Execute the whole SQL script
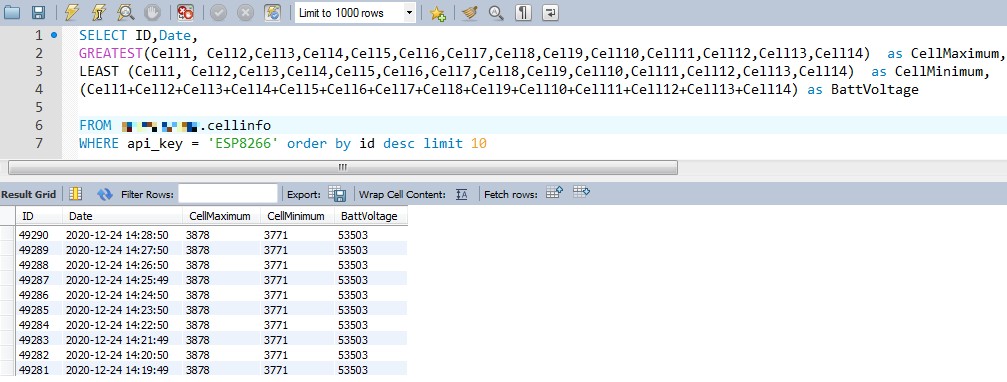Viewport: 1007px width, 382px height. tap(72, 13)
